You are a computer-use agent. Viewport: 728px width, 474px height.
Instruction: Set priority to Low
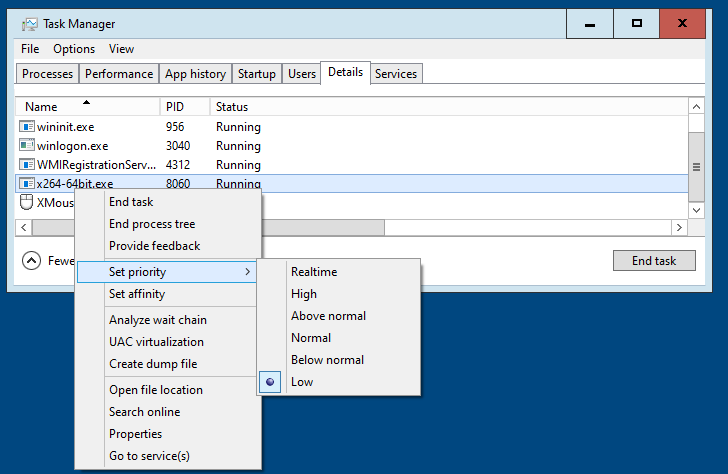click(302, 382)
